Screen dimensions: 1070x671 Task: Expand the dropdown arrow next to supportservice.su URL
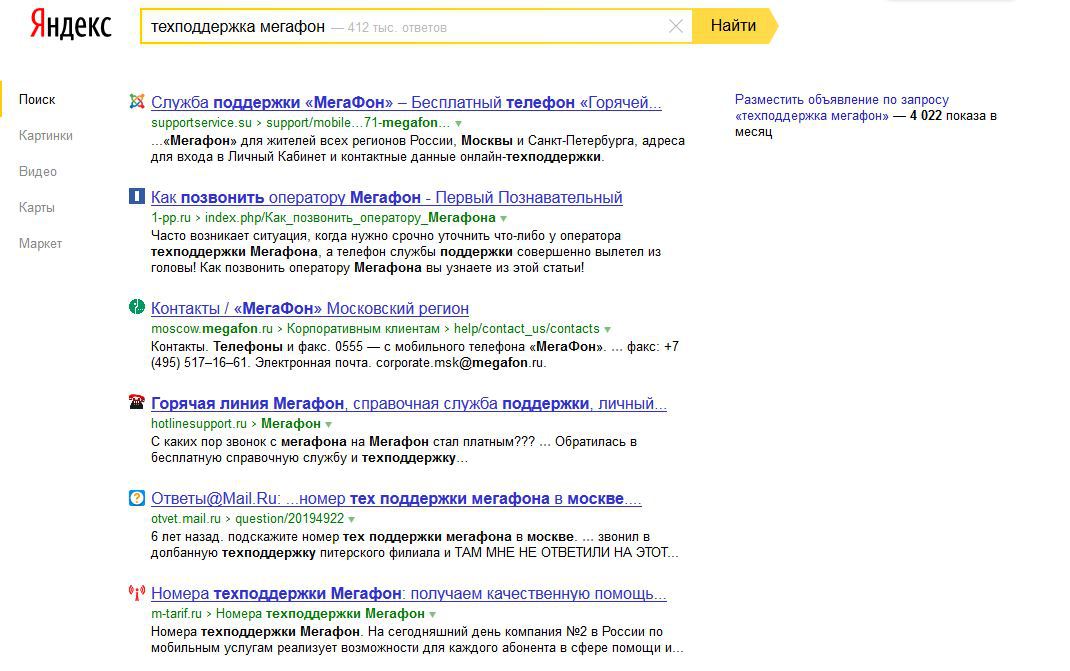coord(459,124)
